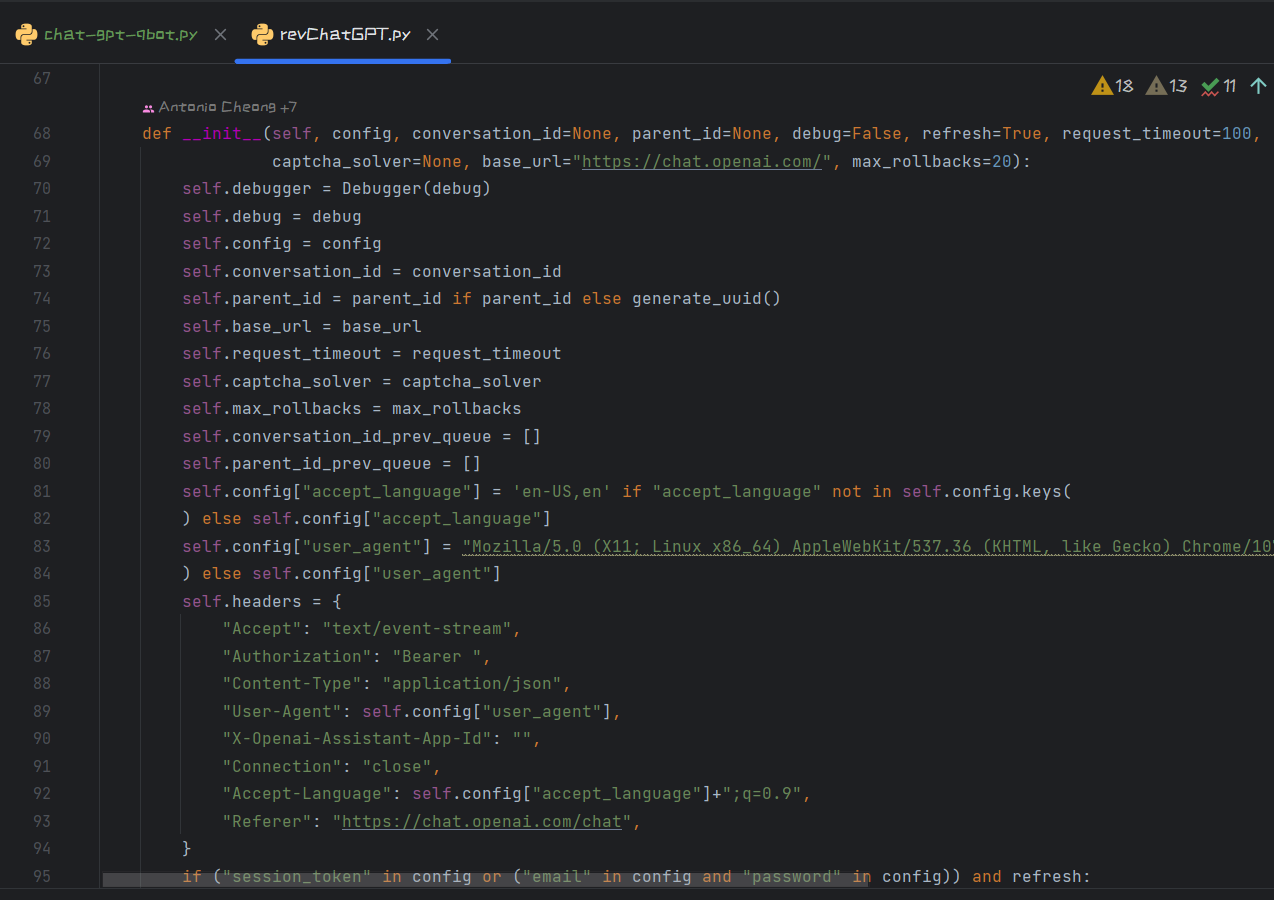The image size is (1274, 900).
Task: Open the base_url https://chat.openai.com/ link
Action: point(701,162)
